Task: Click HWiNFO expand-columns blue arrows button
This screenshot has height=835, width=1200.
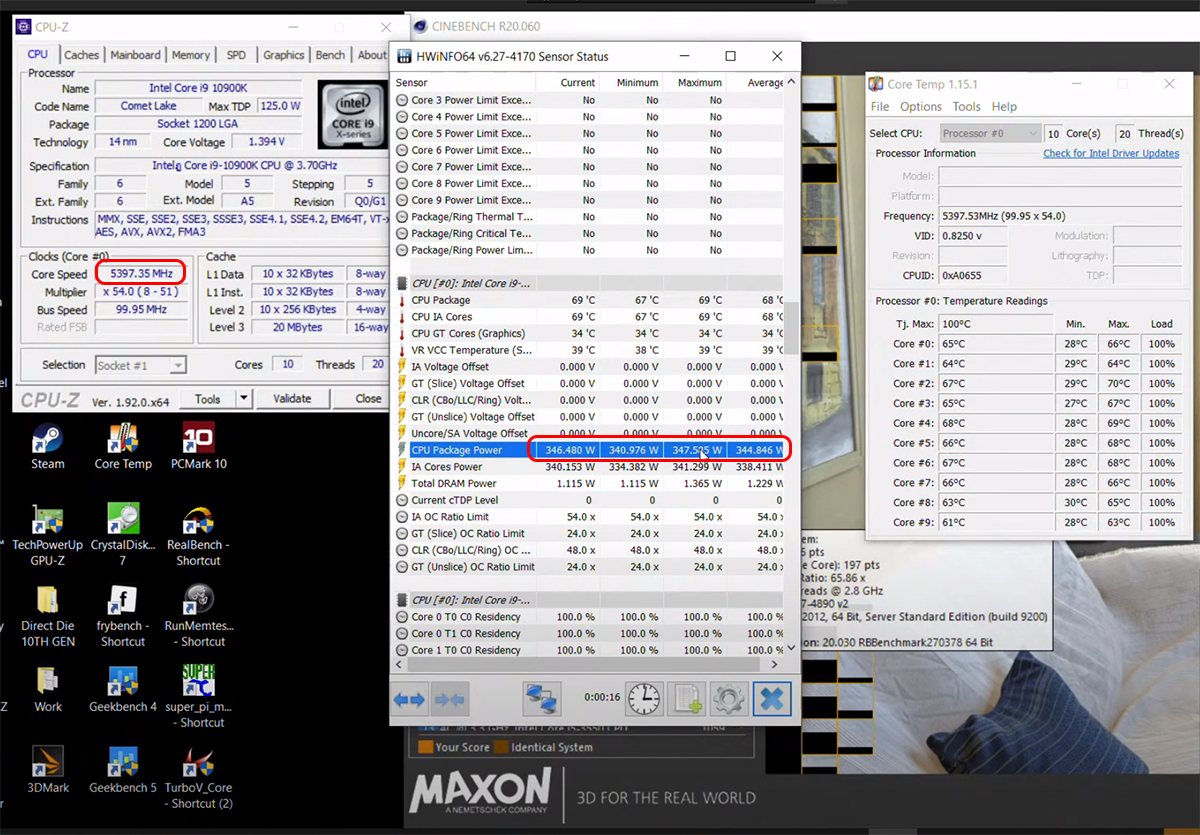Action: (x=409, y=699)
